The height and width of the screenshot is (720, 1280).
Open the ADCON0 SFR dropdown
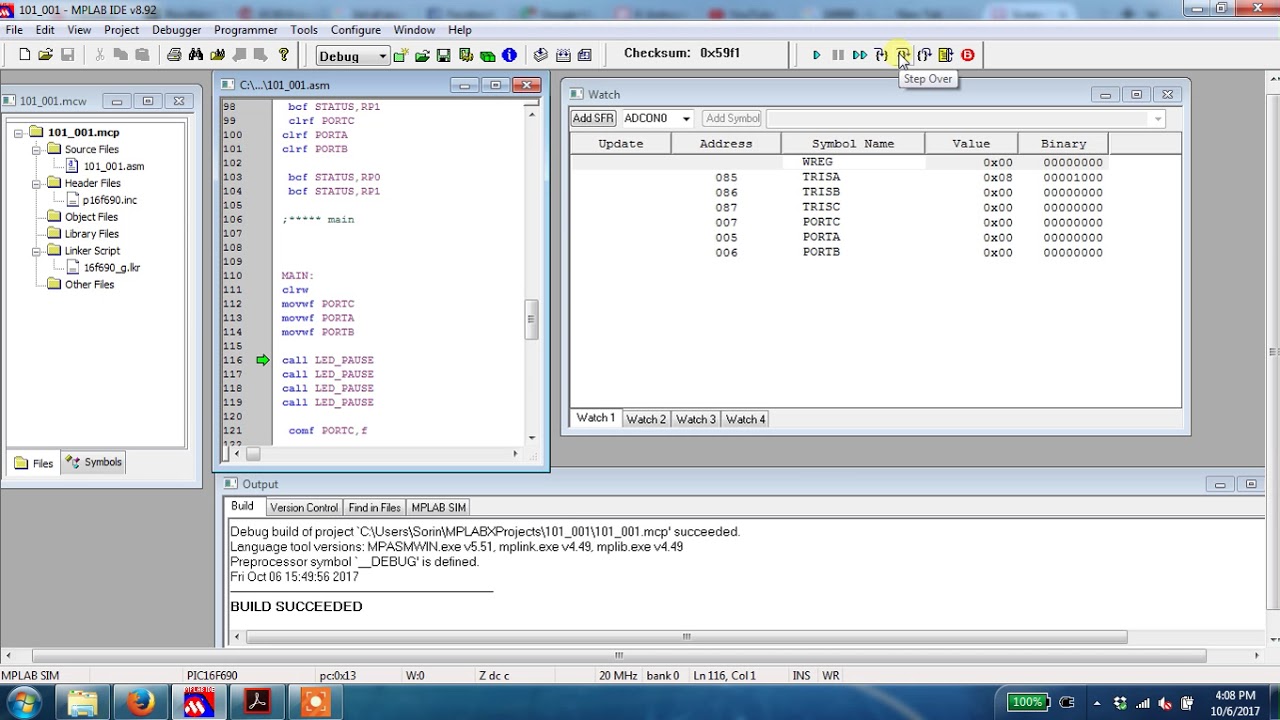(x=686, y=119)
